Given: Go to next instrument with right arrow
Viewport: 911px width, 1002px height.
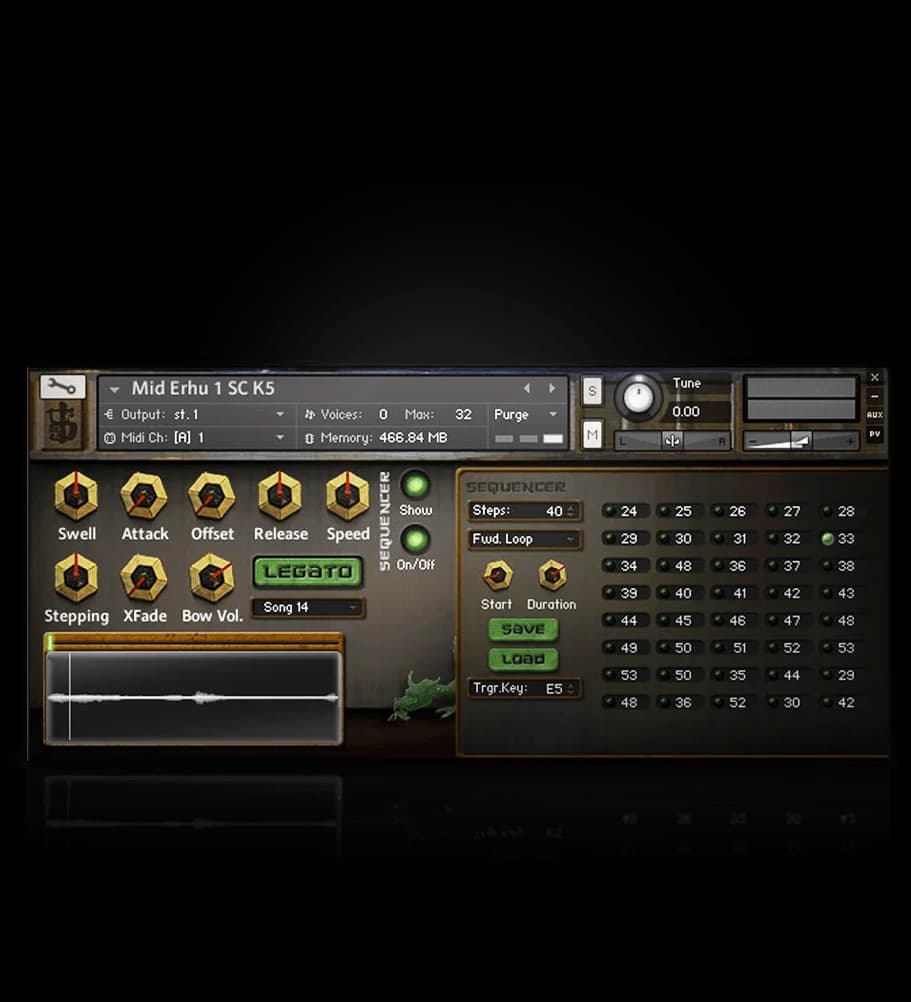Looking at the screenshot, I should (551, 388).
